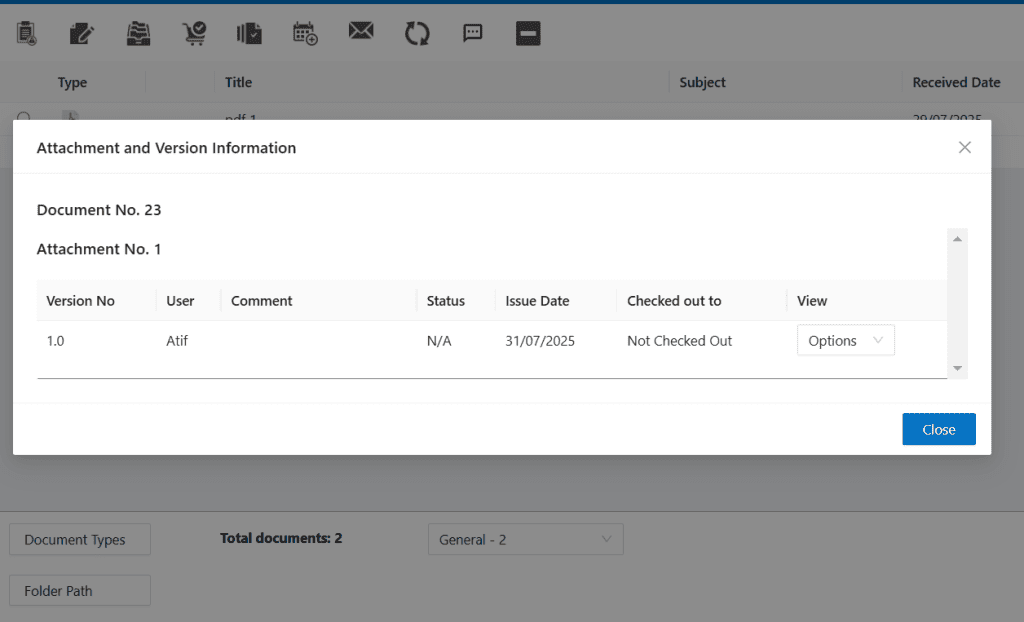Viewport: 1024px width, 622px height.
Task: Click the shopping cart checkmark icon
Action: pos(194,33)
